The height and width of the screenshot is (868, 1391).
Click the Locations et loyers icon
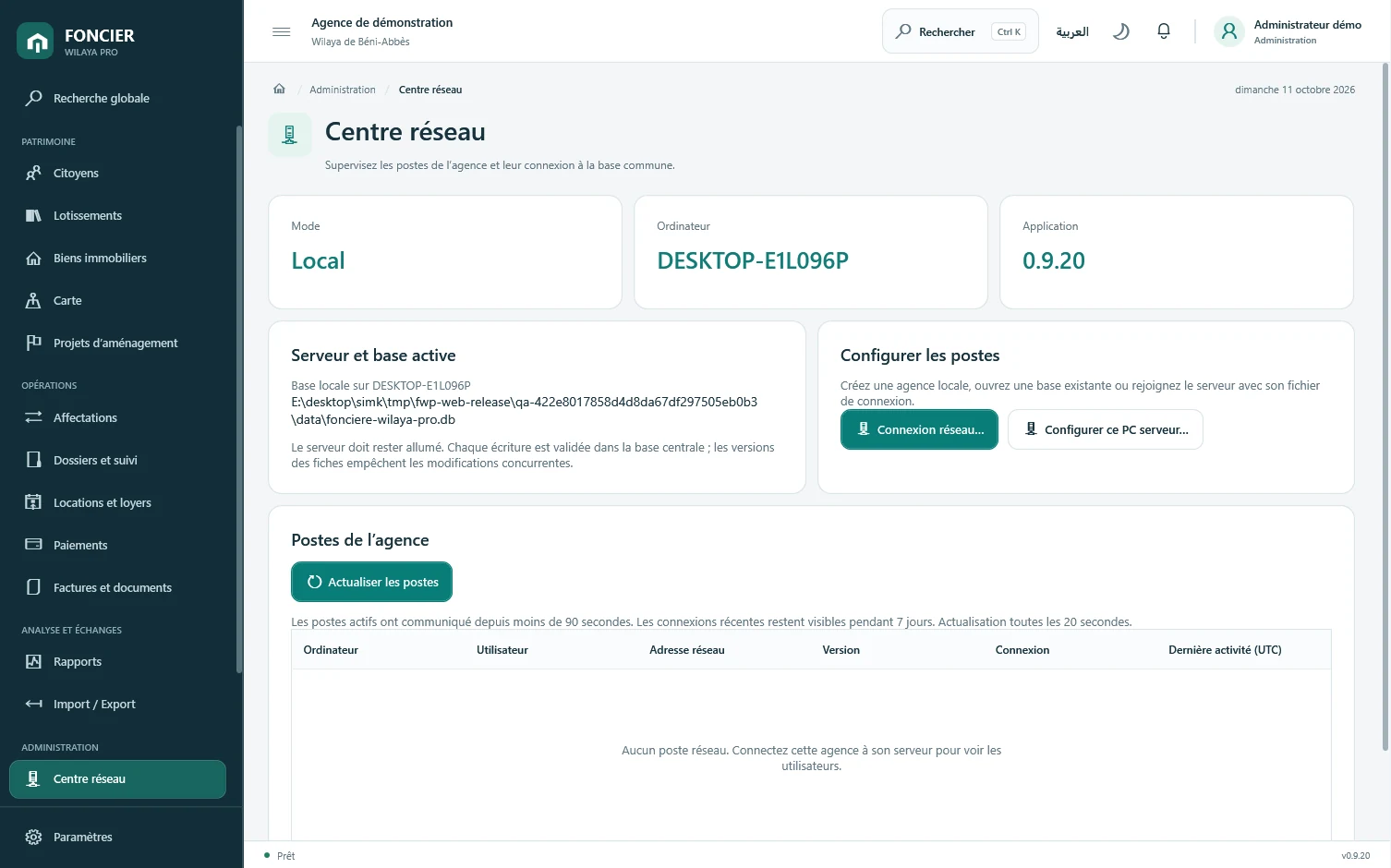tap(33, 502)
